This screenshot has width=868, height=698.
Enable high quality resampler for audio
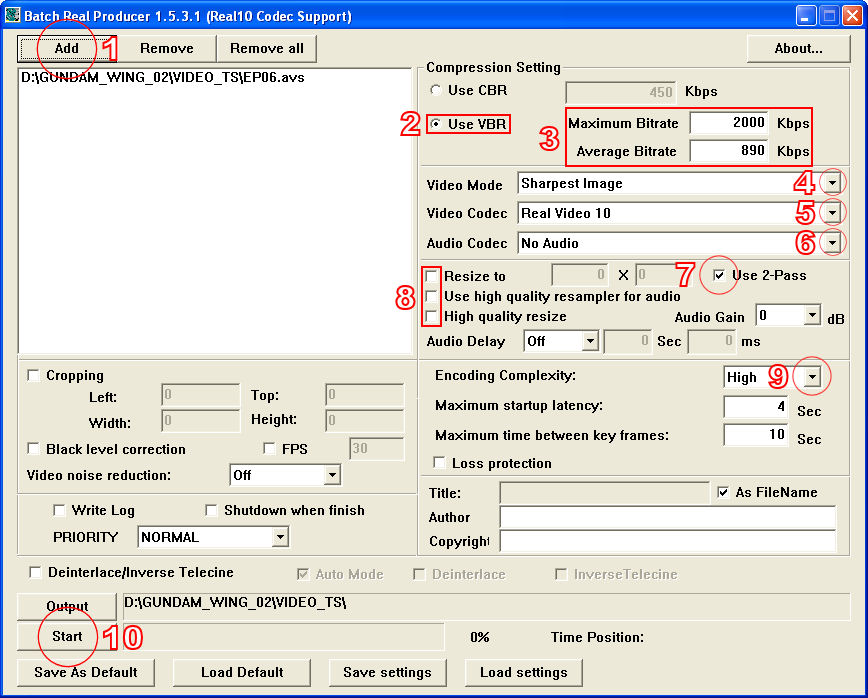431,296
